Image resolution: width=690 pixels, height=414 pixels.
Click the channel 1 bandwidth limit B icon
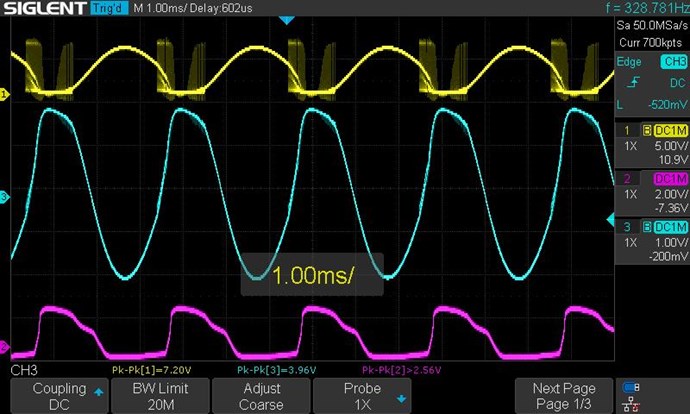point(647,131)
